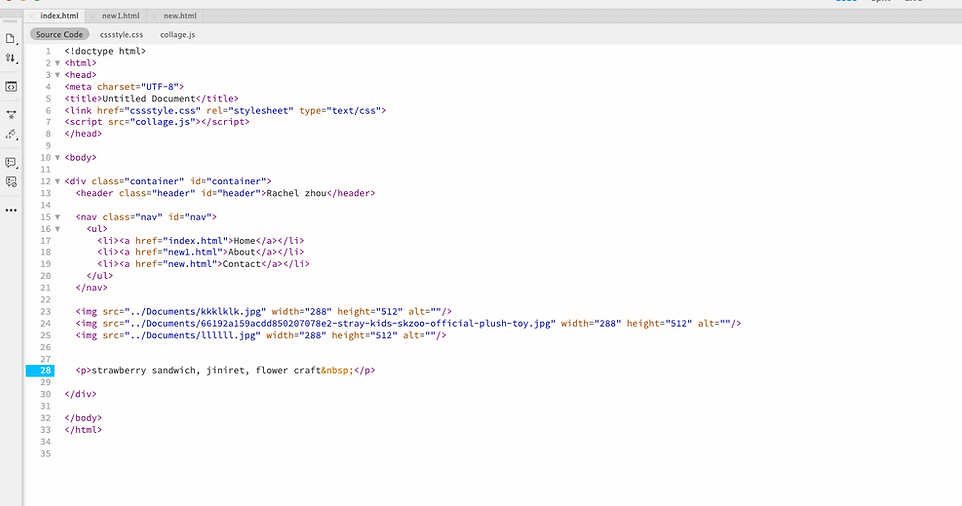The height and width of the screenshot is (506, 962).
Task: Collapse the nav block on line 15
Action: [58, 217]
